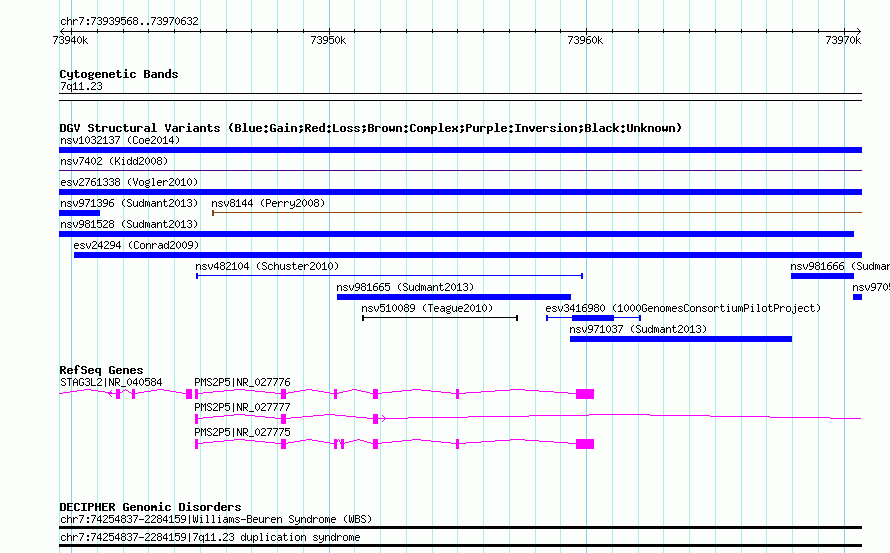Open the esv2761338 (Vogler2010) variant label
This screenshot has height=553, width=890.
pos(129,182)
